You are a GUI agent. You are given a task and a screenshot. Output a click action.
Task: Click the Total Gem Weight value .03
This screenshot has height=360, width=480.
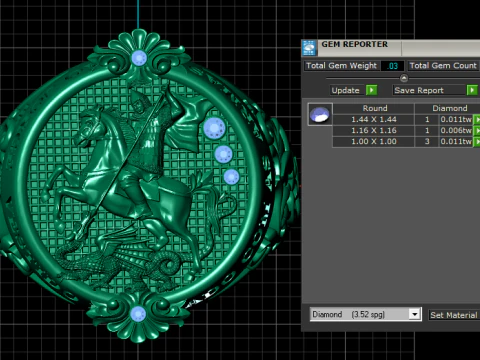[x=393, y=66]
